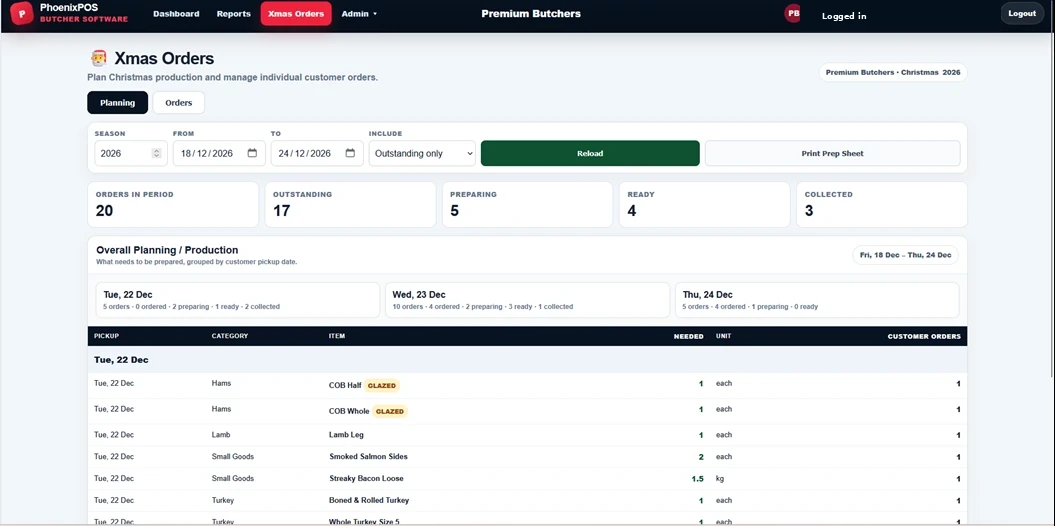Select the Xmas Orders nav item
The image size is (1055, 526).
point(296,13)
